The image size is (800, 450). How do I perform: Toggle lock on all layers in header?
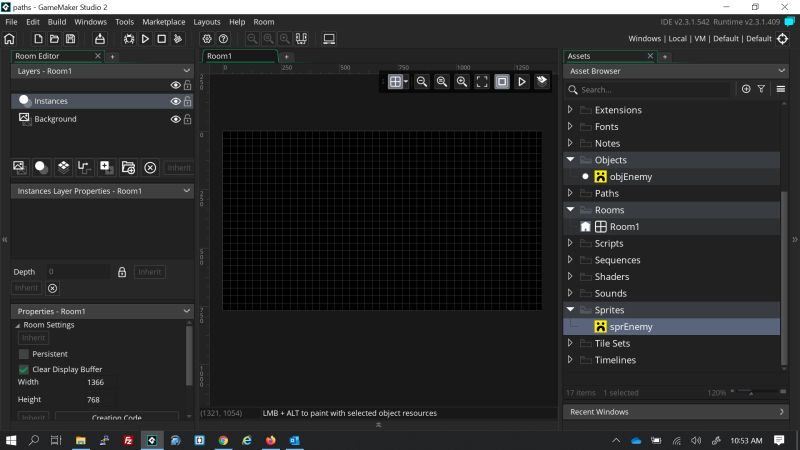[x=188, y=85]
